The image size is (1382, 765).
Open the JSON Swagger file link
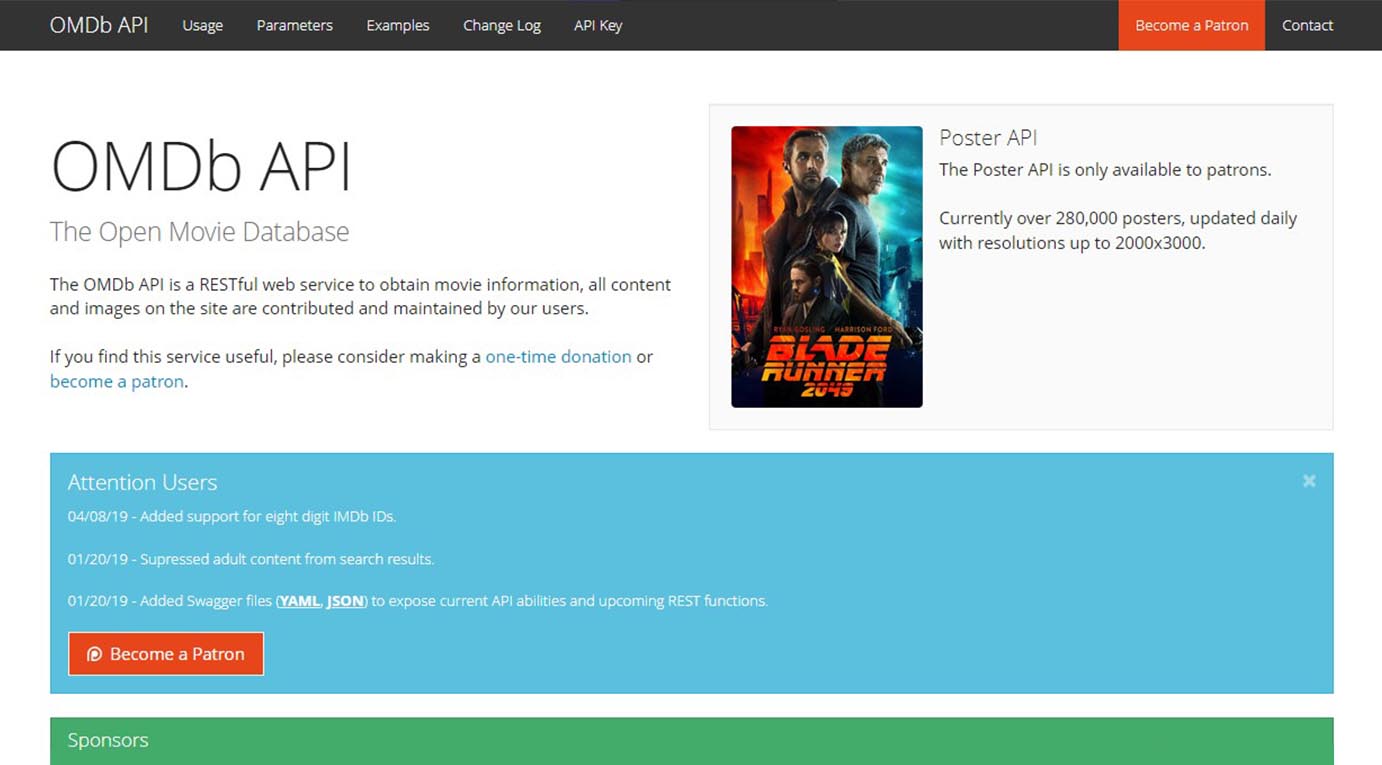coord(345,601)
